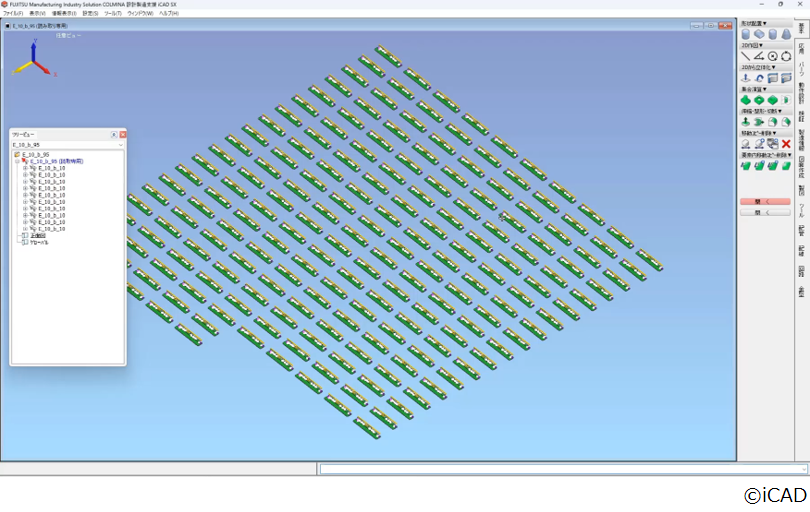Click the green solid with hole icon
810x512 pixels.
759,100
